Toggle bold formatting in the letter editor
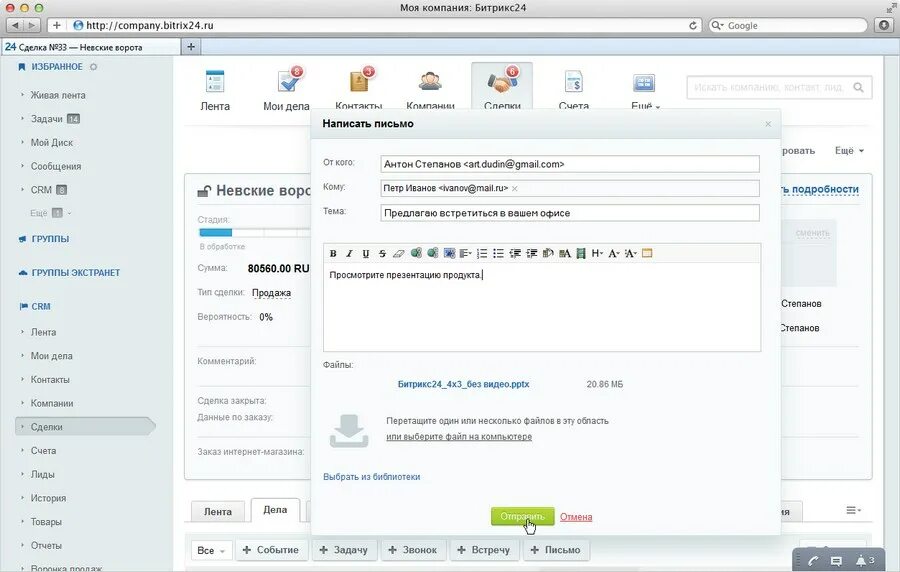 click(333, 253)
